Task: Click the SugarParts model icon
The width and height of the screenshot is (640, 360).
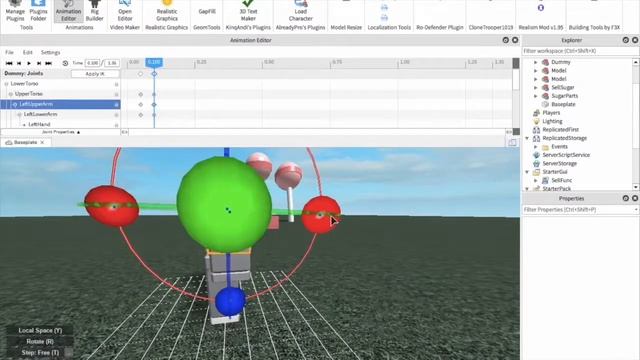Action: [545, 96]
